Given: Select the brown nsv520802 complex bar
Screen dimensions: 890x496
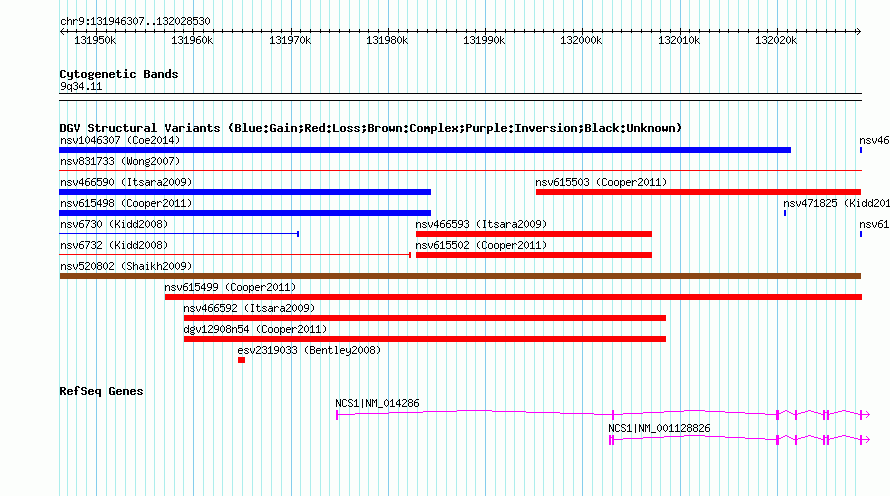Looking at the screenshot, I should coord(460,276).
